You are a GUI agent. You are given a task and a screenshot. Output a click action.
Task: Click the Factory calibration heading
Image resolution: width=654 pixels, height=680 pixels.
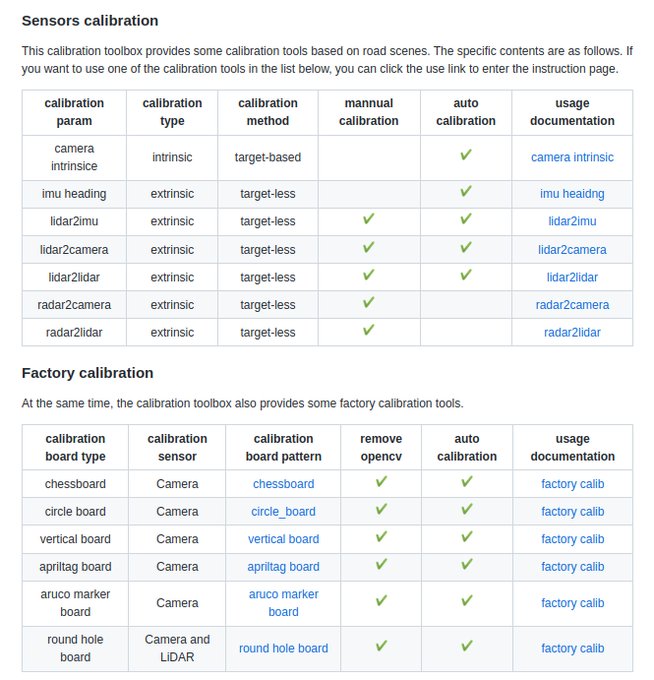coord(87,372)
